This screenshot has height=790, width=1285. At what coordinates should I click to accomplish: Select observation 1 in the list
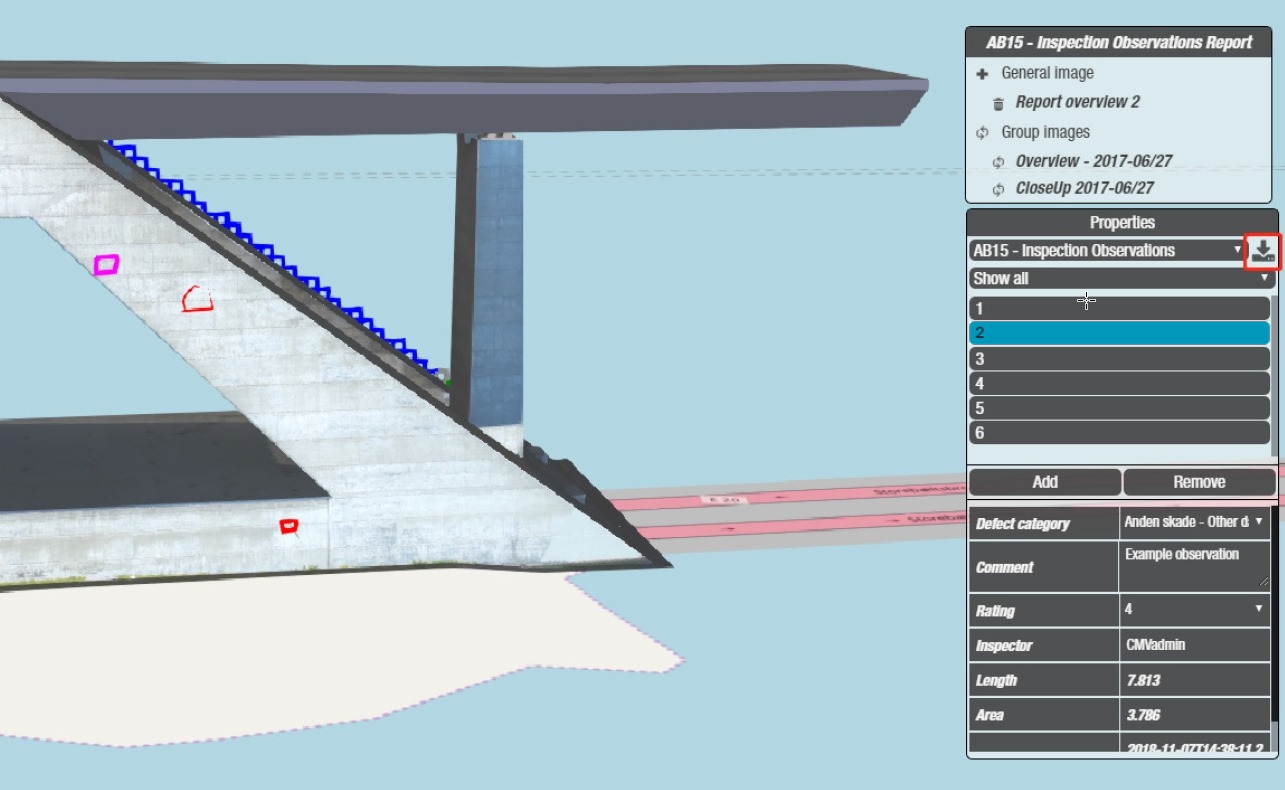(1118, 309)
